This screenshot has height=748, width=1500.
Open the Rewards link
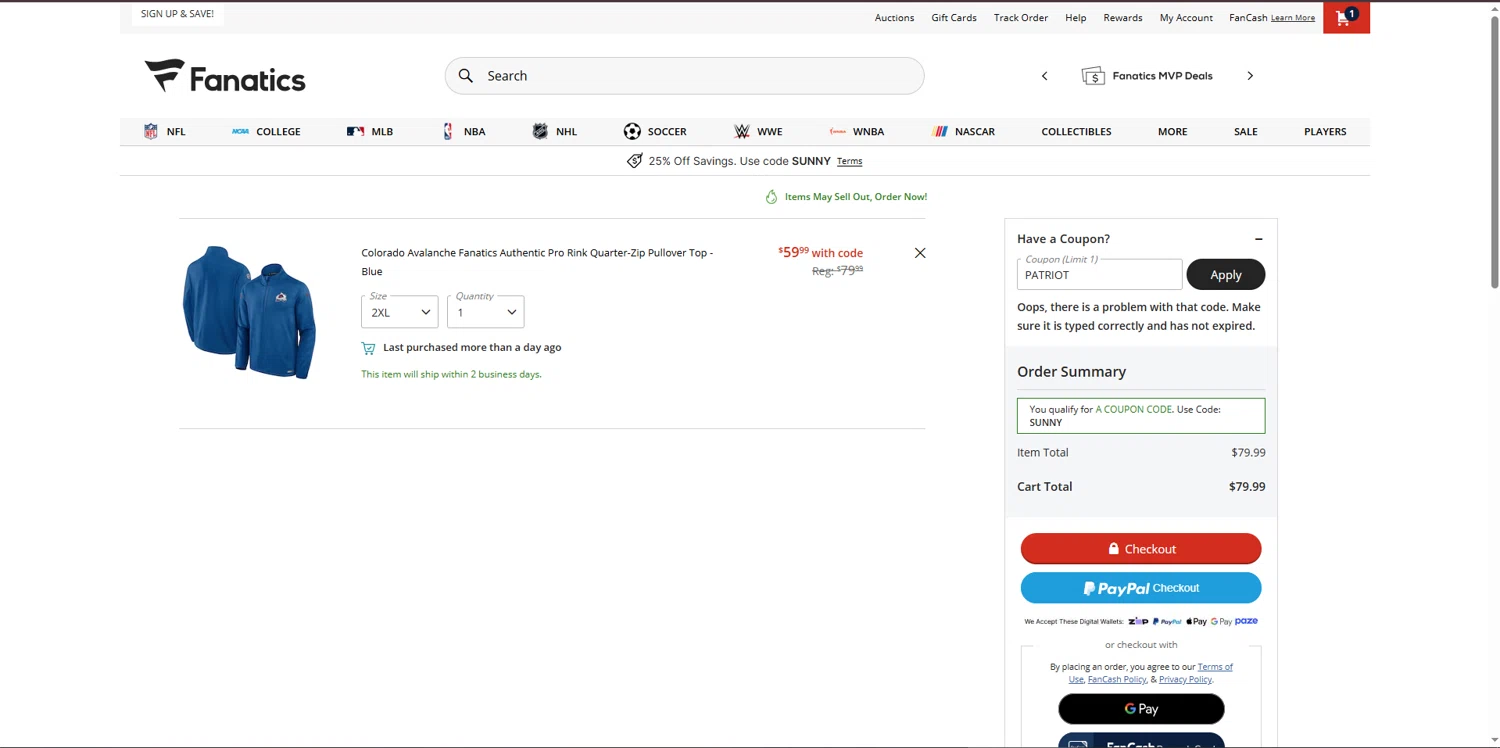tap(1123, 18)
